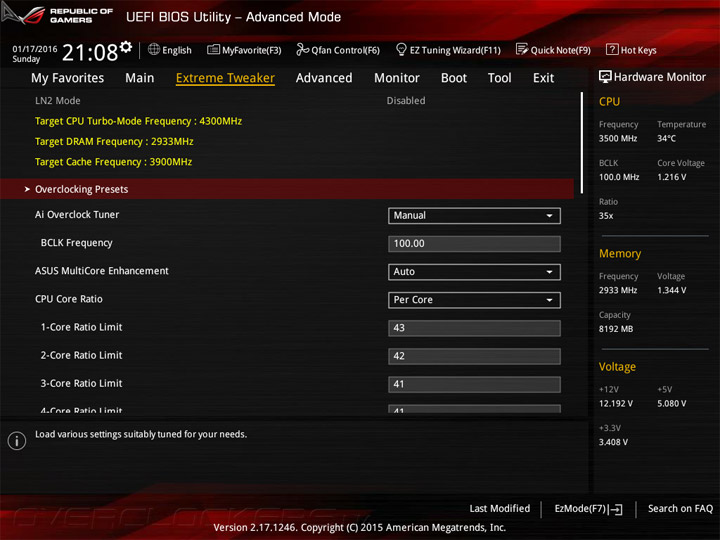Click the 1.216 V core voltage value
This screenshot has height=540, width=720.
671,177
